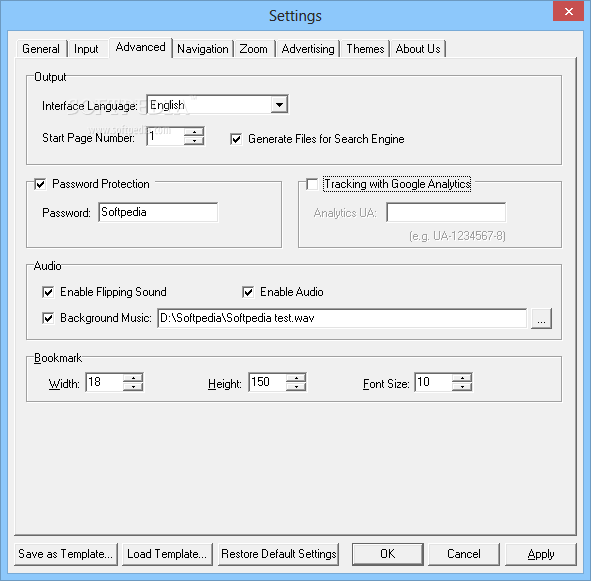The width and height of the screenshot is (591, 581).
Task: Browse for a background music file
Action: click(x=541, y=319)
